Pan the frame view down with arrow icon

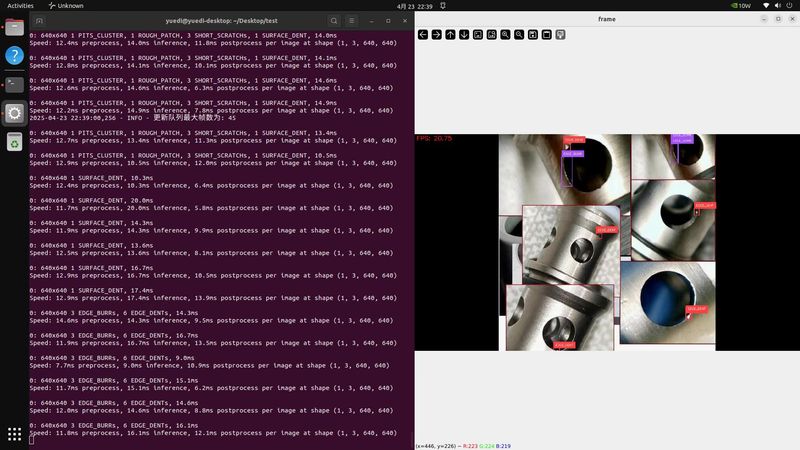464,34
